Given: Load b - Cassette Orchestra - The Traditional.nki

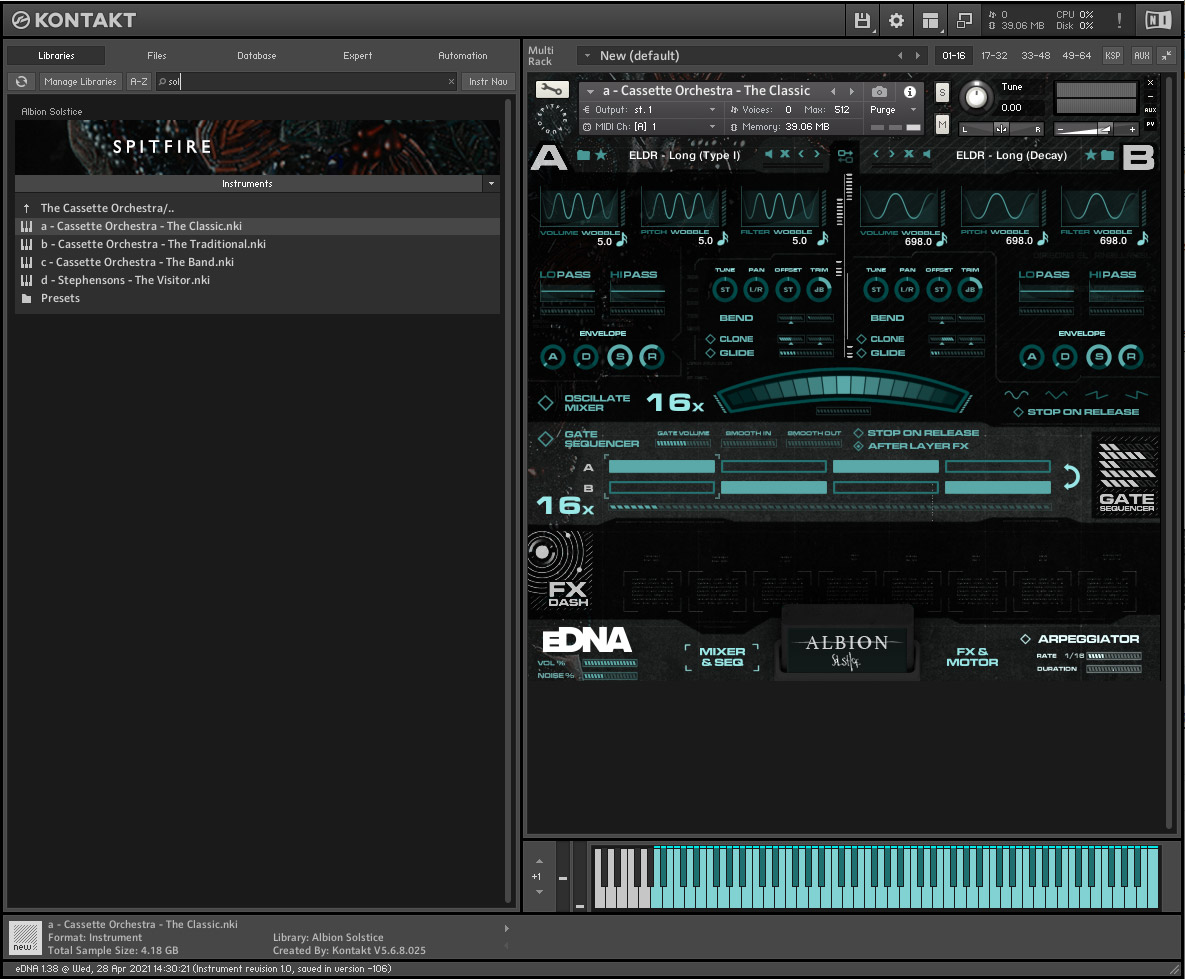Looking at the screenshot, I should coord(155,243).
